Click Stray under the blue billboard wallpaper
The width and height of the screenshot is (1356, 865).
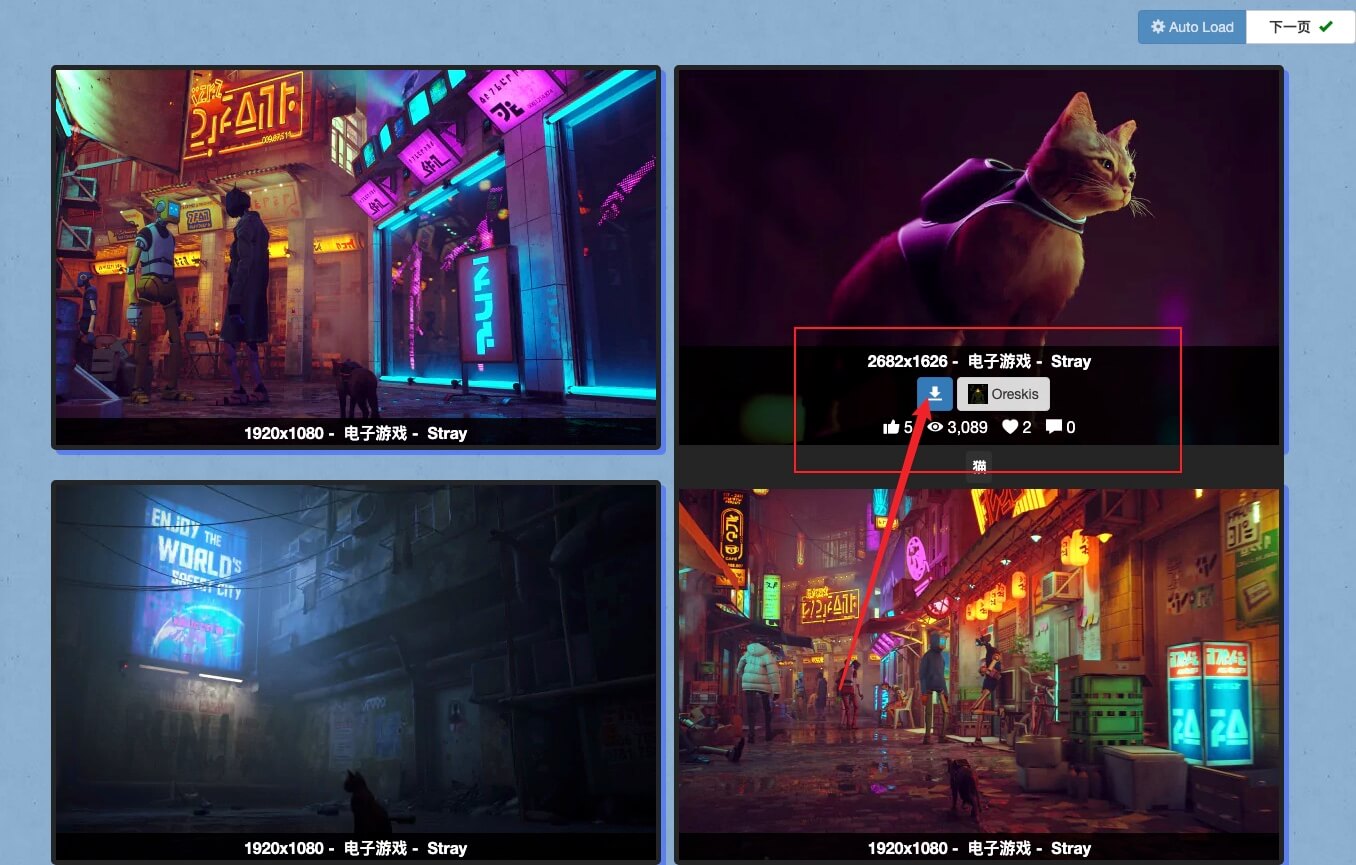coord(447,848)
